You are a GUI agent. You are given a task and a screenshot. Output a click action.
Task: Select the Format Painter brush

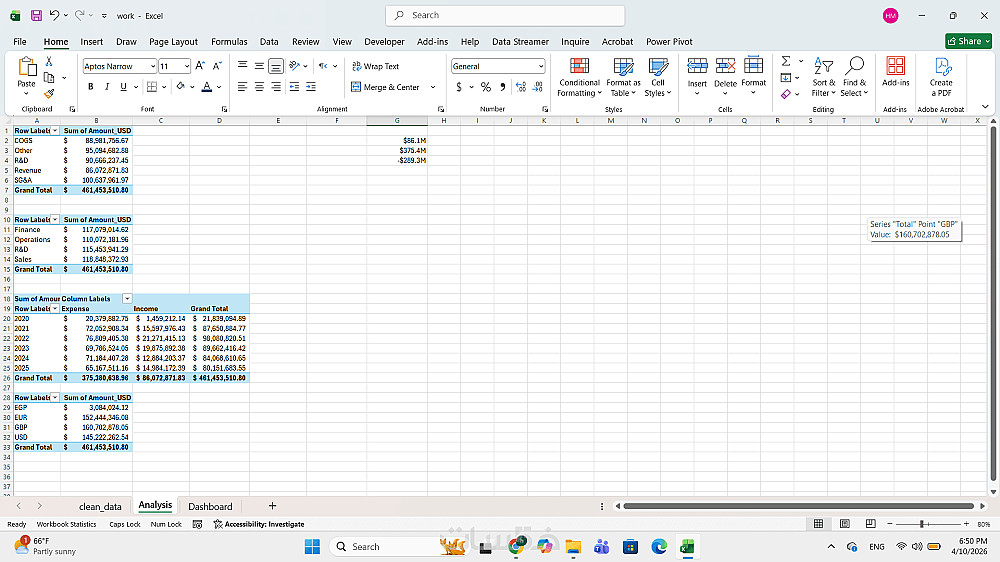point(48,94)
